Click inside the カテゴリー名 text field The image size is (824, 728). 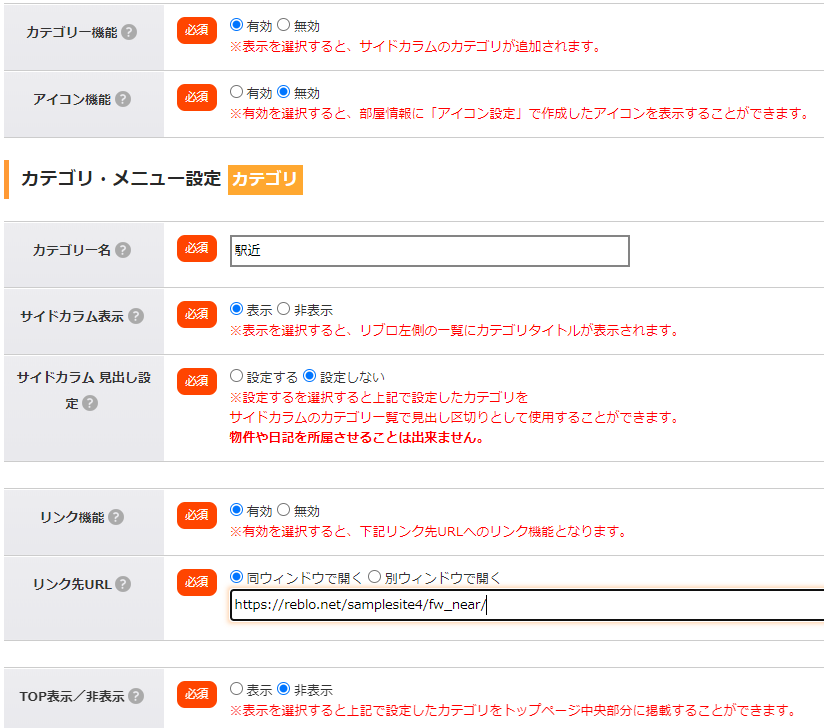click(430, 251)
